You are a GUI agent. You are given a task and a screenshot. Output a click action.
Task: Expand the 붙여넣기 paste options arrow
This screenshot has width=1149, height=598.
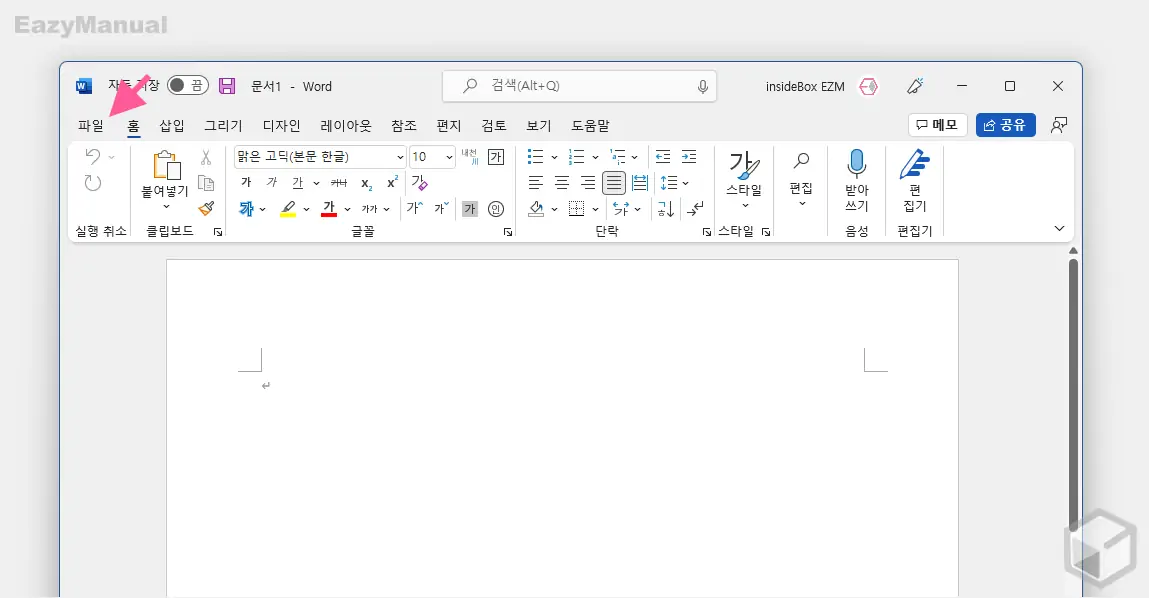pyautogui.click(x=166, y=207)
